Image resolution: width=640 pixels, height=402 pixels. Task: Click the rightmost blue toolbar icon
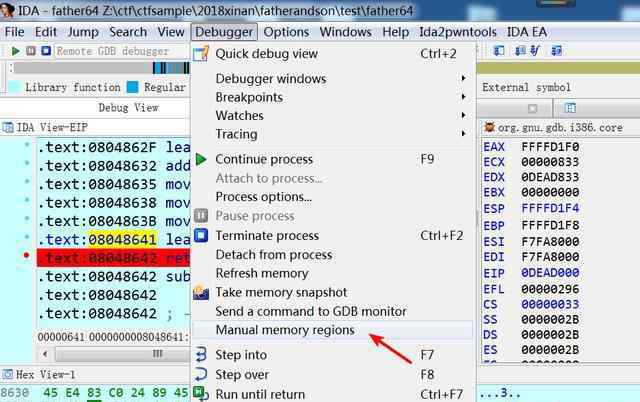[x=556, y=51]
